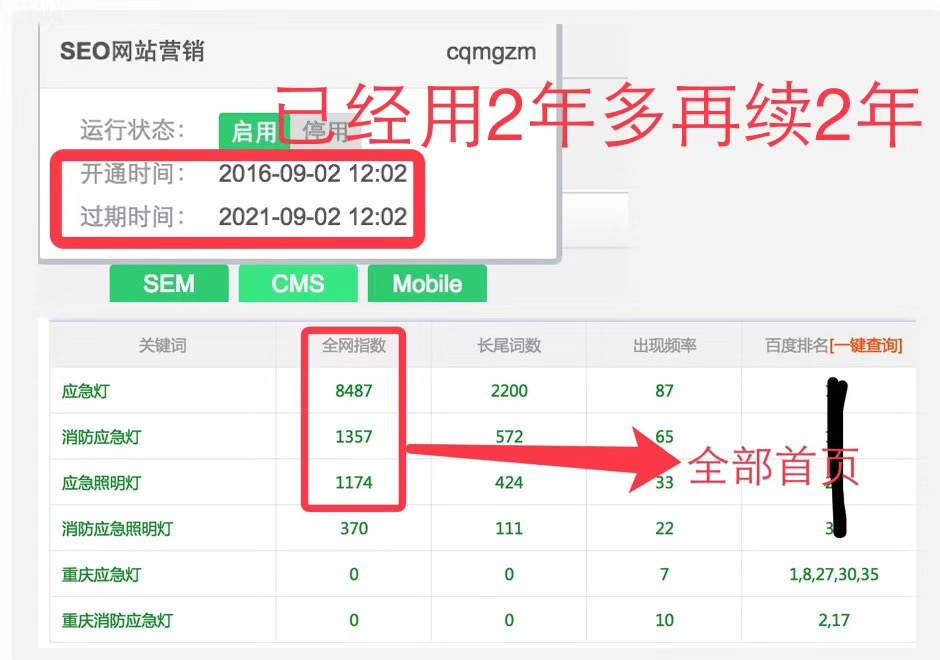Select the Mobile green button
The width and height of the screenshot is (940, 660).
[x=427, y=283]
